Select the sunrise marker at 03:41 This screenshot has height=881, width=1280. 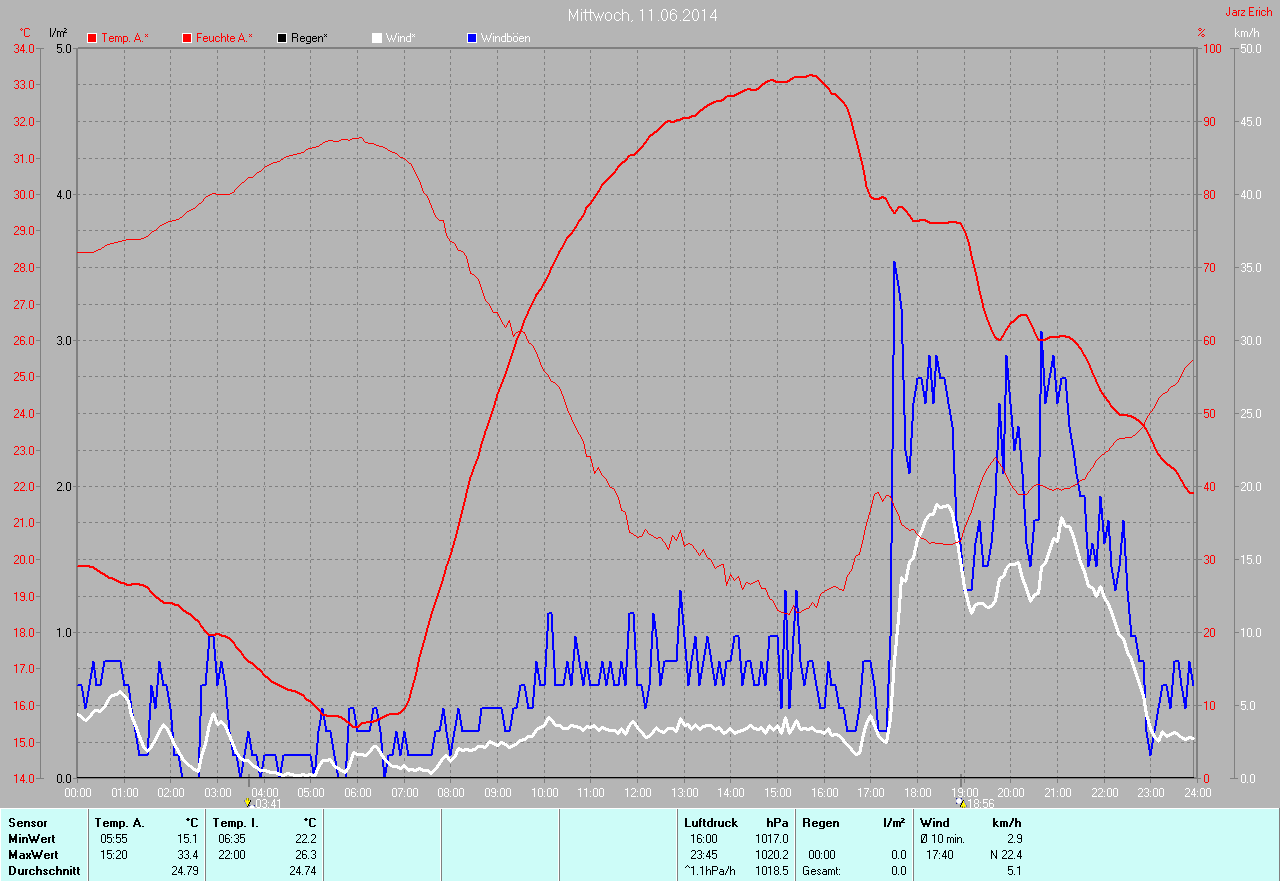248,802
